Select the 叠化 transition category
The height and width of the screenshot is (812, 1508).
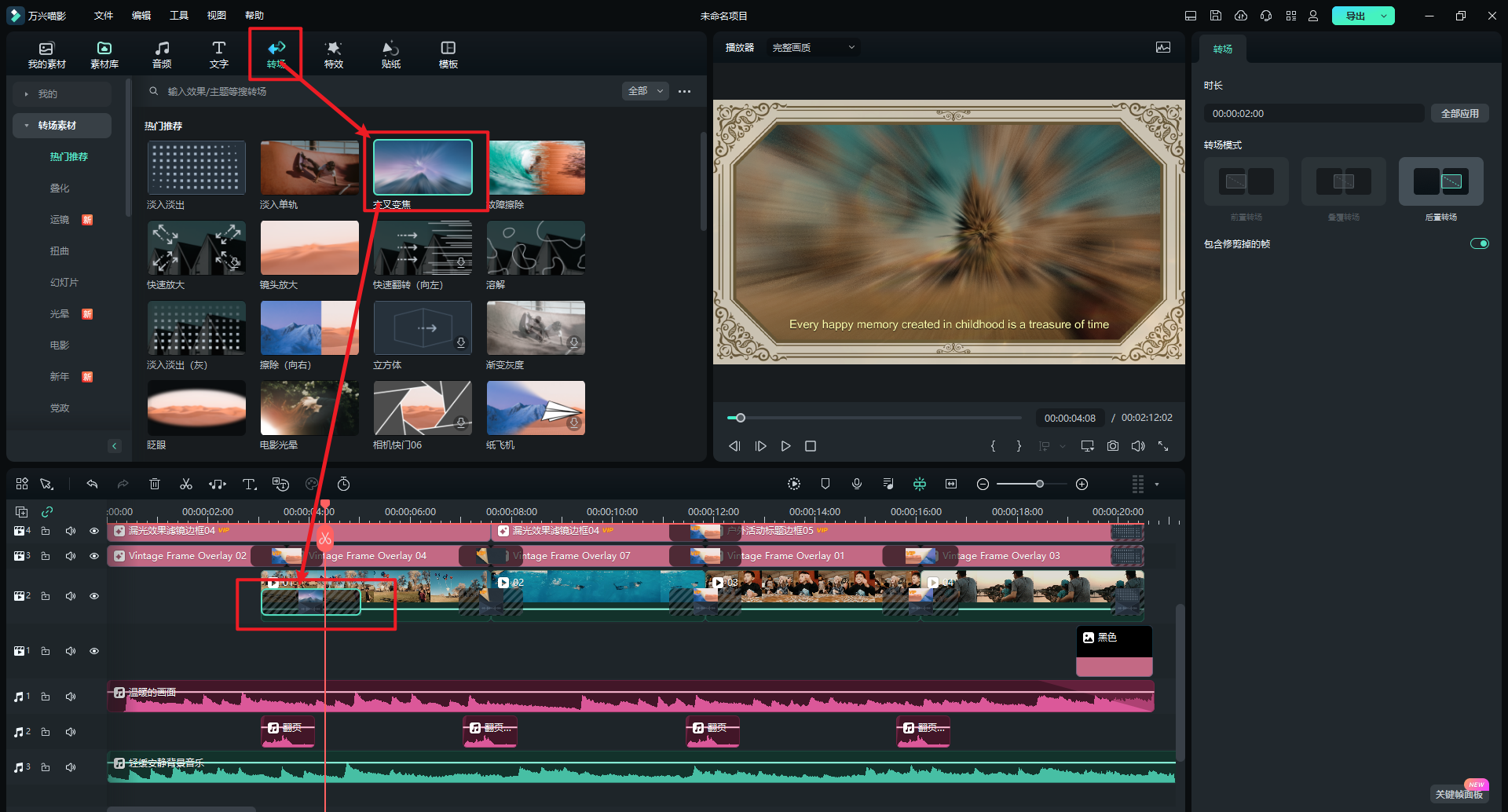[60, 188]
